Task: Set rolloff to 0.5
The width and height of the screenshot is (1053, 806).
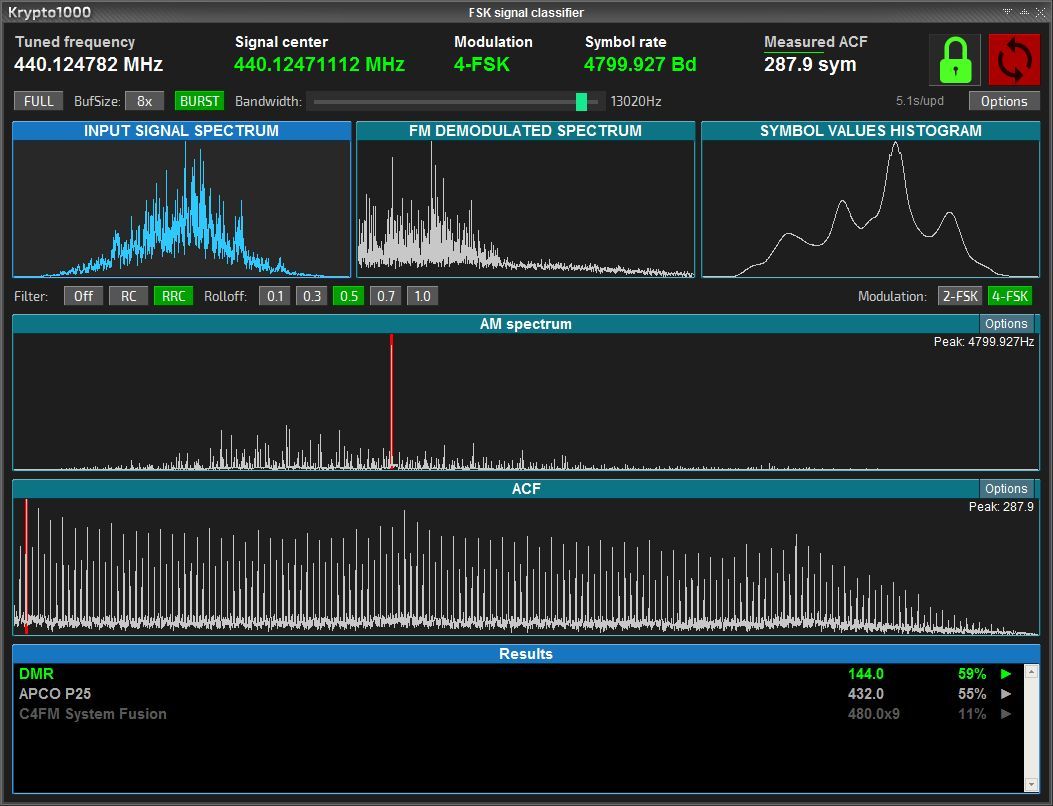Action: (x=349, y=296)
